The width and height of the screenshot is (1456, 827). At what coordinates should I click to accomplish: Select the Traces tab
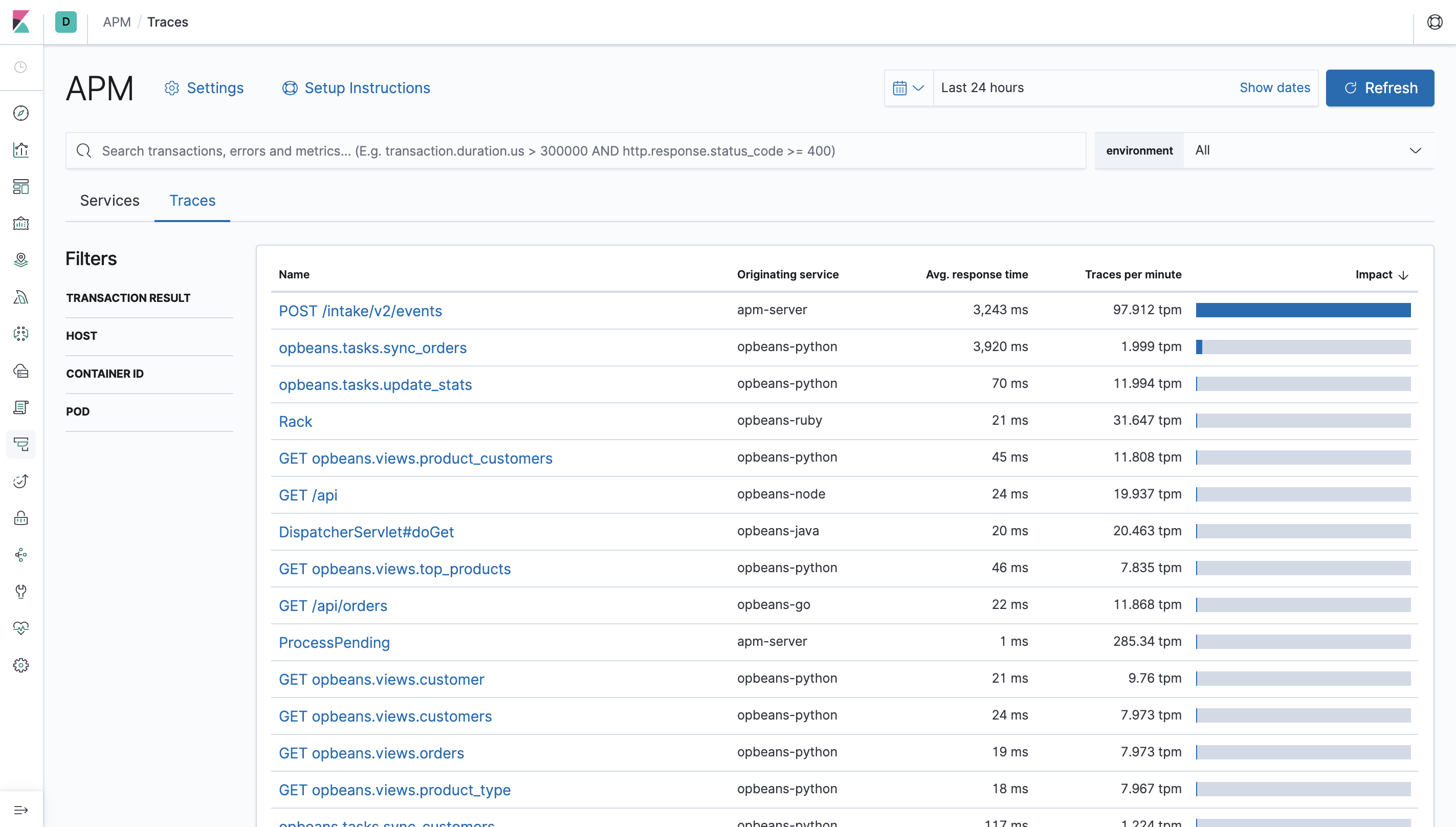pyautogui.click(x=192, y=201)
